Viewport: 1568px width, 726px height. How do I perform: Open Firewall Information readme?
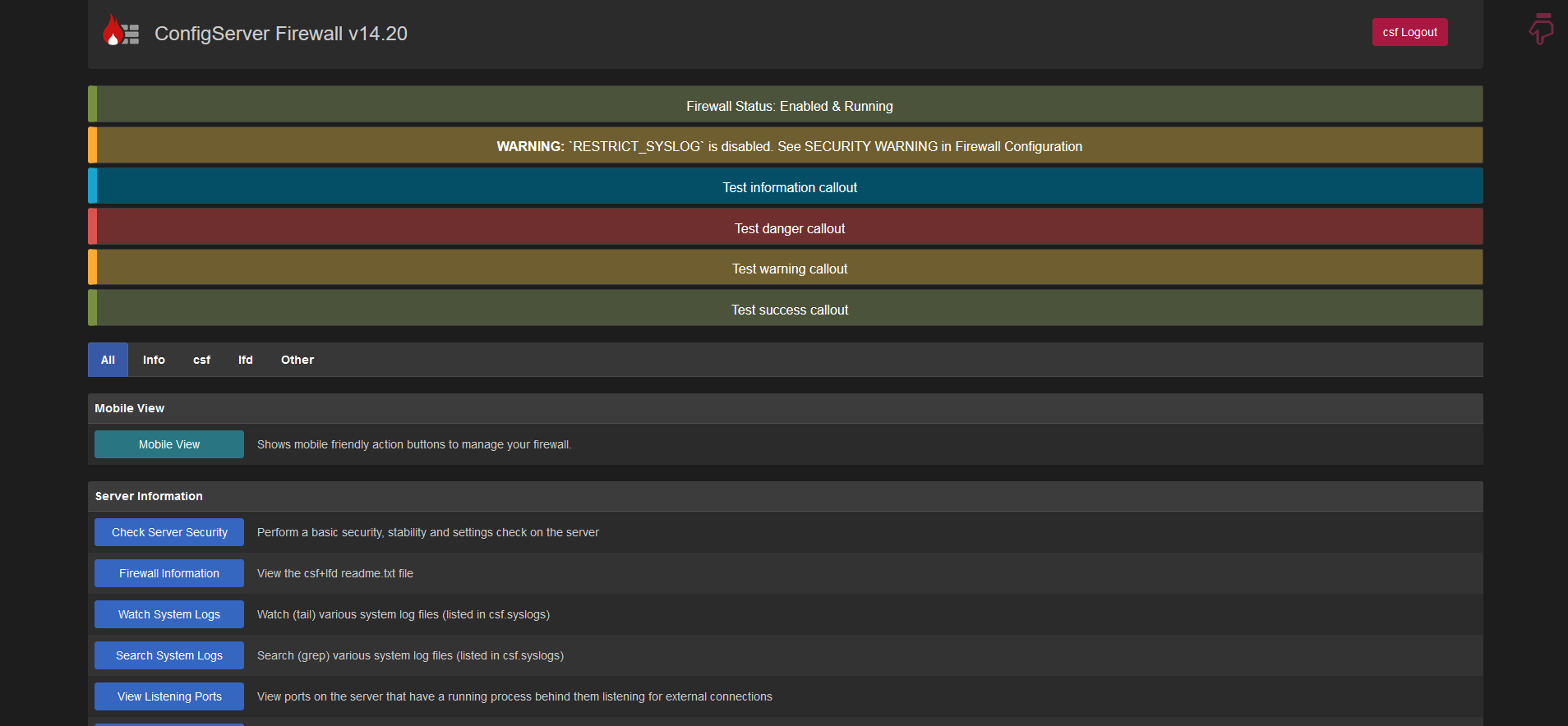click(169, 573)
